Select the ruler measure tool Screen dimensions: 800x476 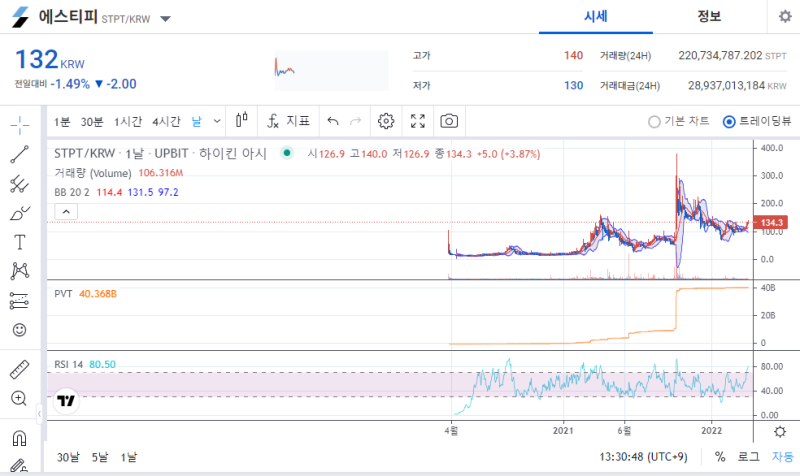[19, 369]
